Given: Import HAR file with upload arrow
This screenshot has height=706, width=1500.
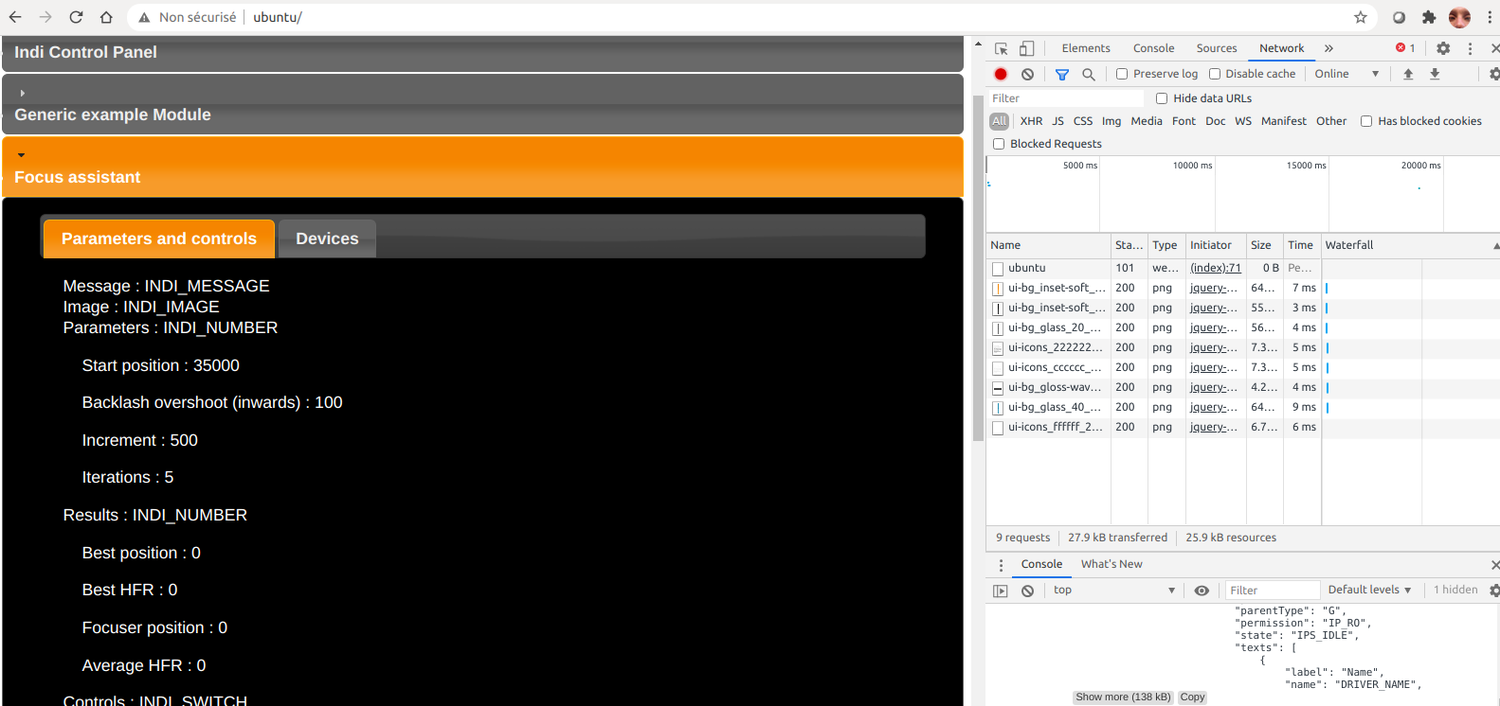Looking at the screenshot, I should pyautogui.click(x=1408, y=74).
